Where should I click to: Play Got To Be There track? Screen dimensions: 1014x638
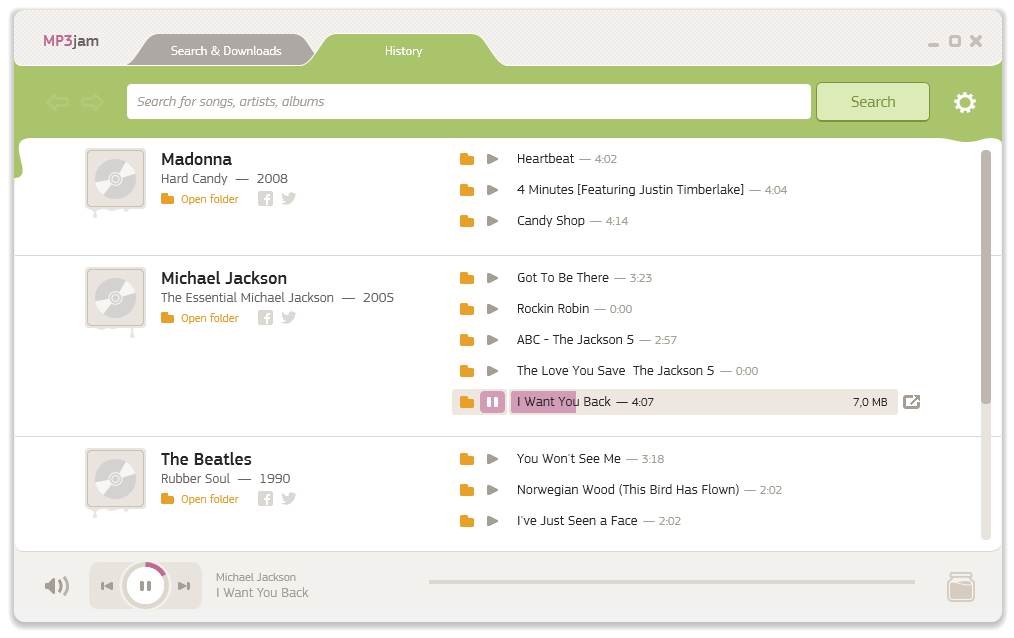(493, 278)
